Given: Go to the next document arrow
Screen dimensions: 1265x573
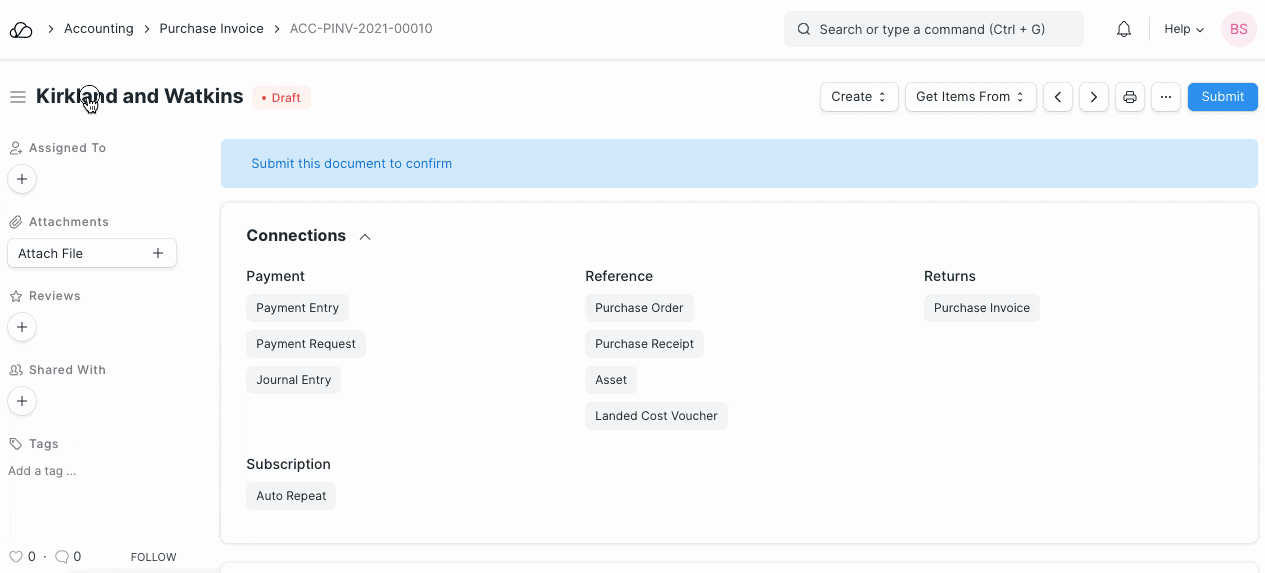Looking at the screenshot, I should tap(1094, 97).
